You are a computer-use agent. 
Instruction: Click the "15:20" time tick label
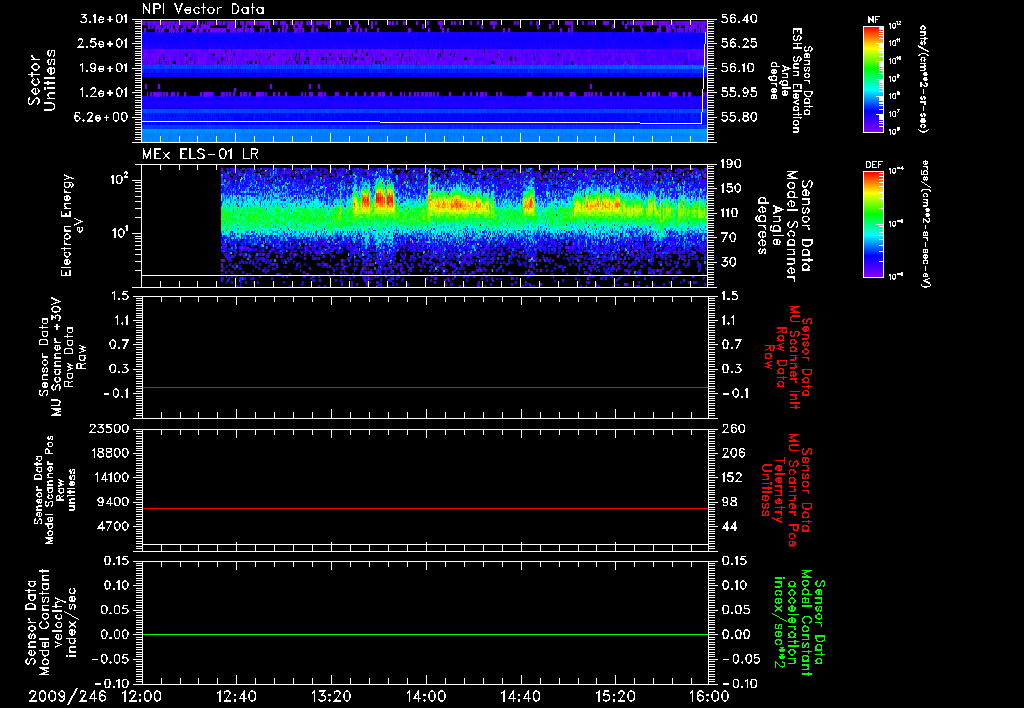pyautogui.click(x=615, y=696)
